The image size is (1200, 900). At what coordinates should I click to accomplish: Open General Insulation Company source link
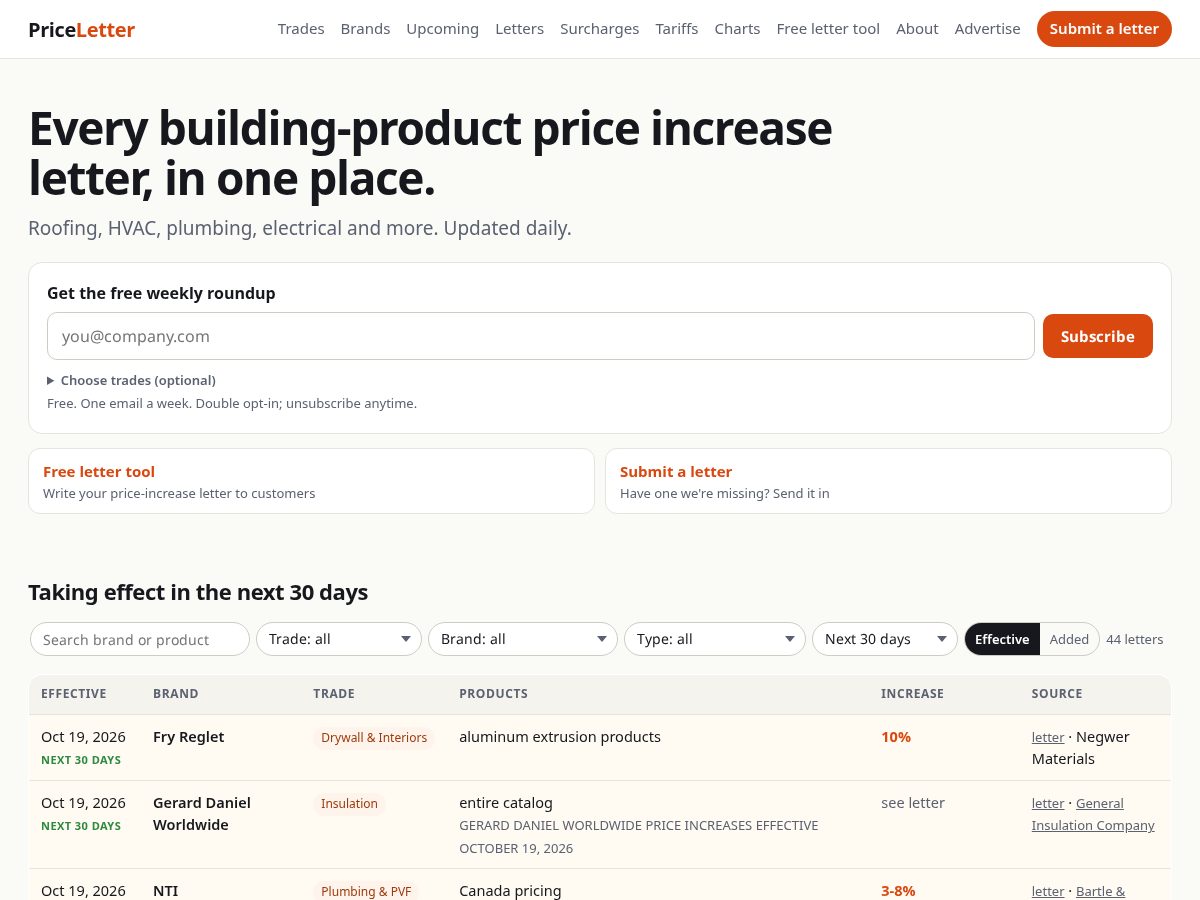point(1094,814)
